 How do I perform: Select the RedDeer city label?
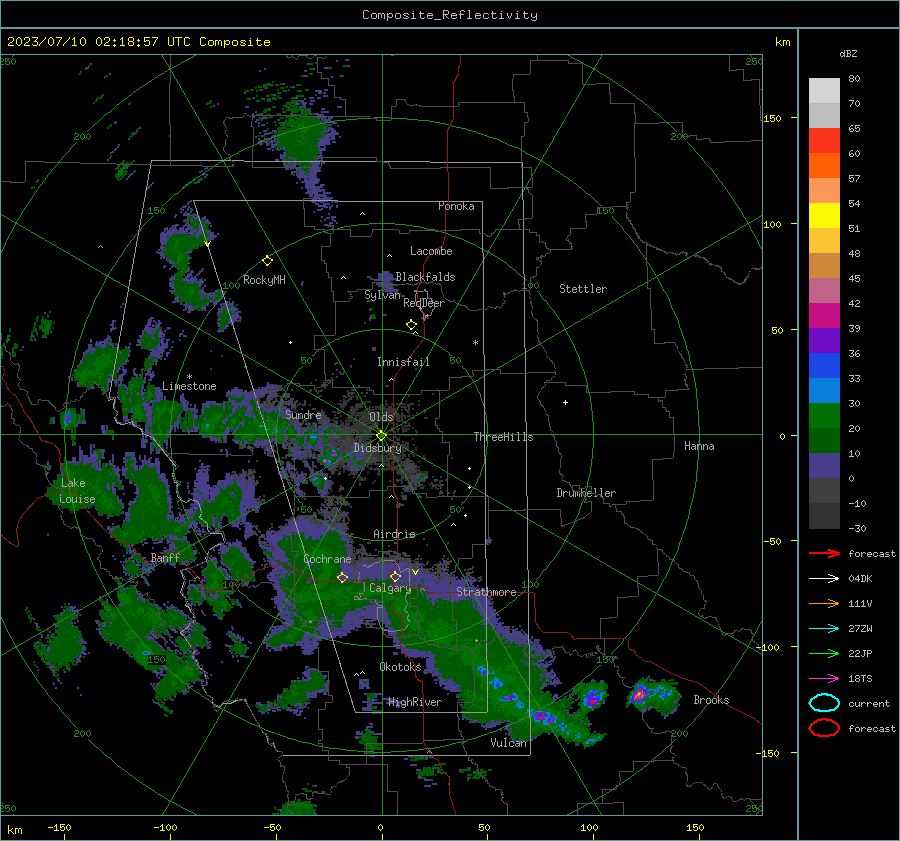click(x=424, y=303)
